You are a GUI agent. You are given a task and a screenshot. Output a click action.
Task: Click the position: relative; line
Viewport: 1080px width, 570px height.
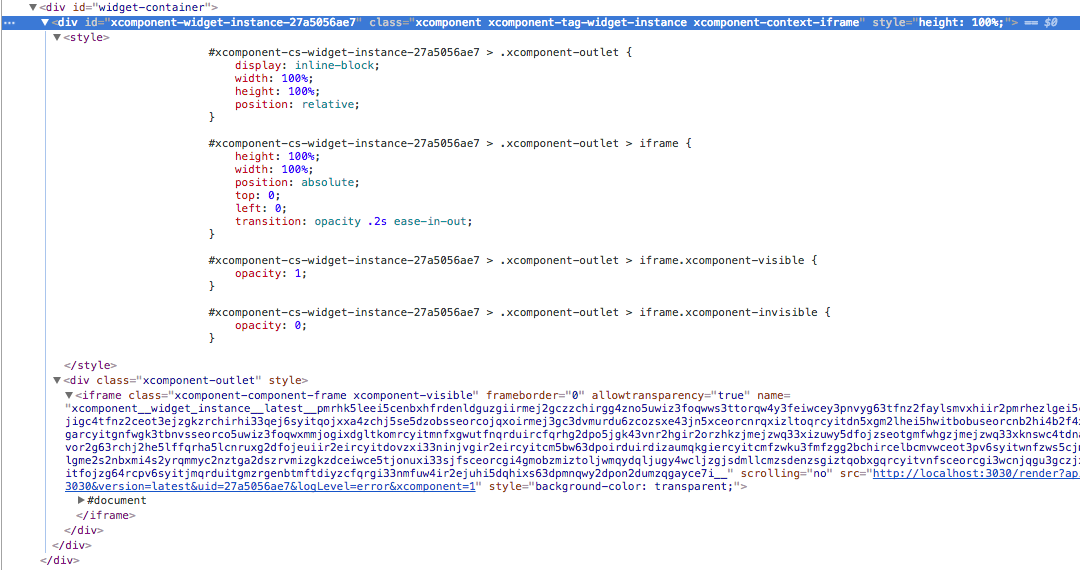[x=297, y=105]
